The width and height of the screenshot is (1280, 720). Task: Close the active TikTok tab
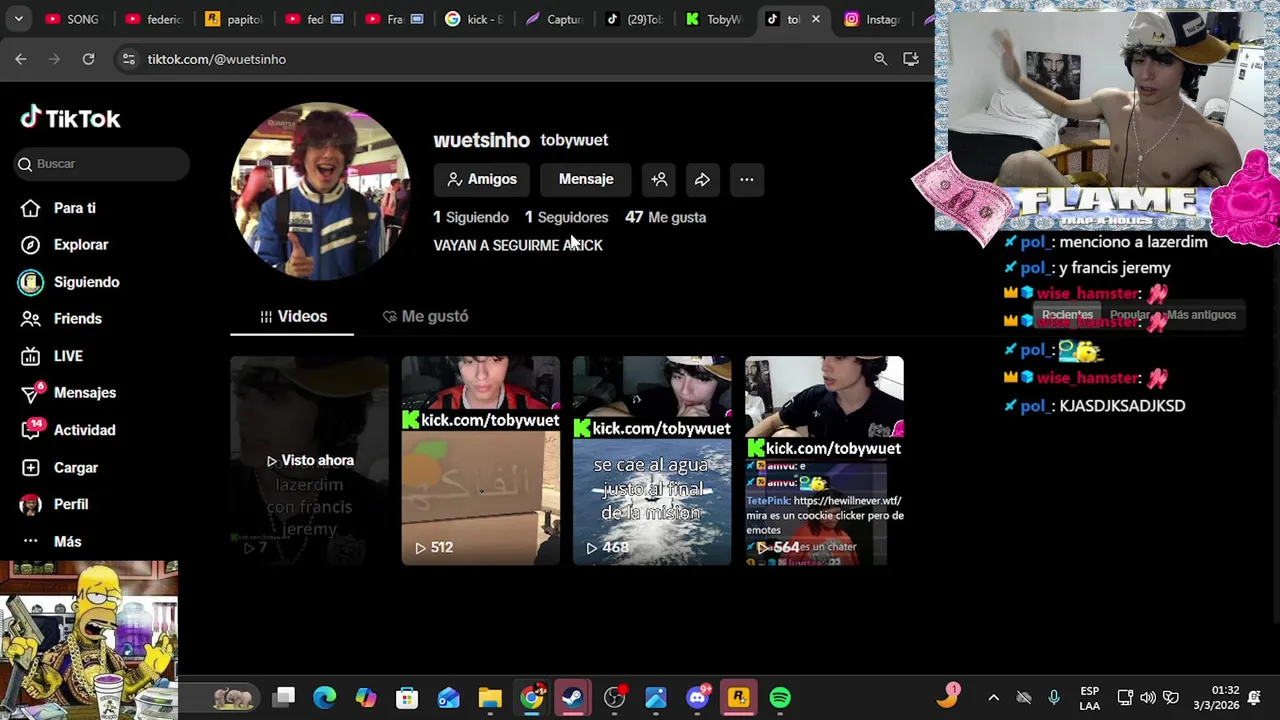pos(816,19)
